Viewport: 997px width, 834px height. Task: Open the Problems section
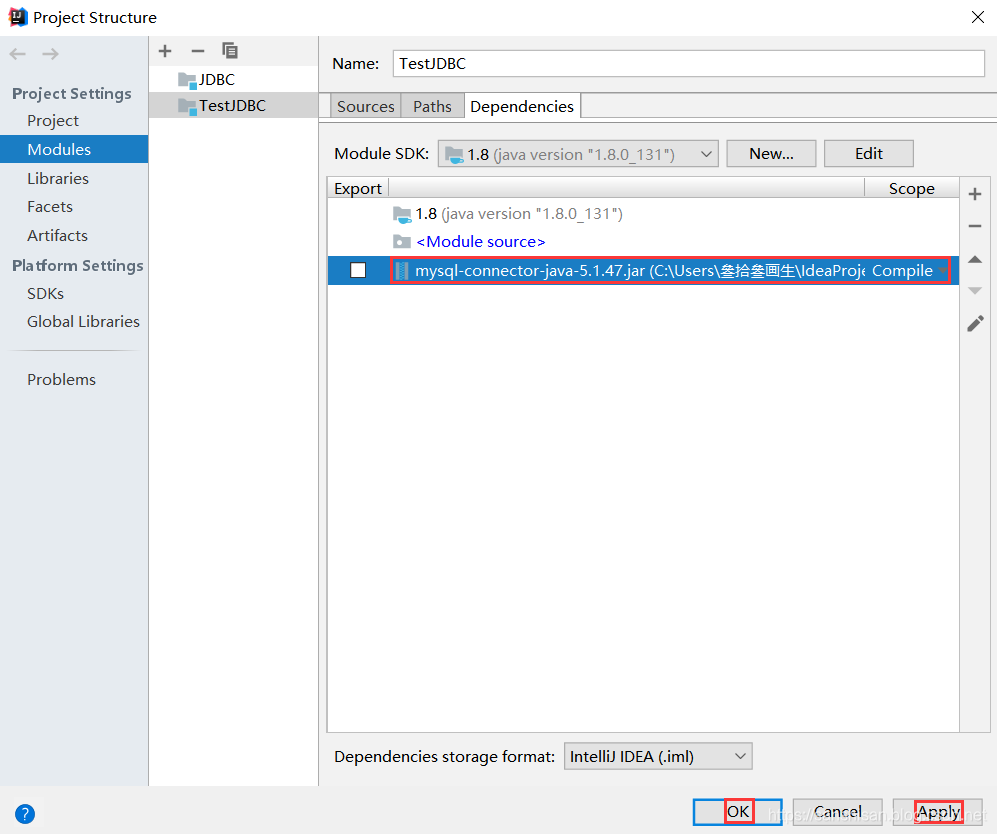click(x=61, y=379)
